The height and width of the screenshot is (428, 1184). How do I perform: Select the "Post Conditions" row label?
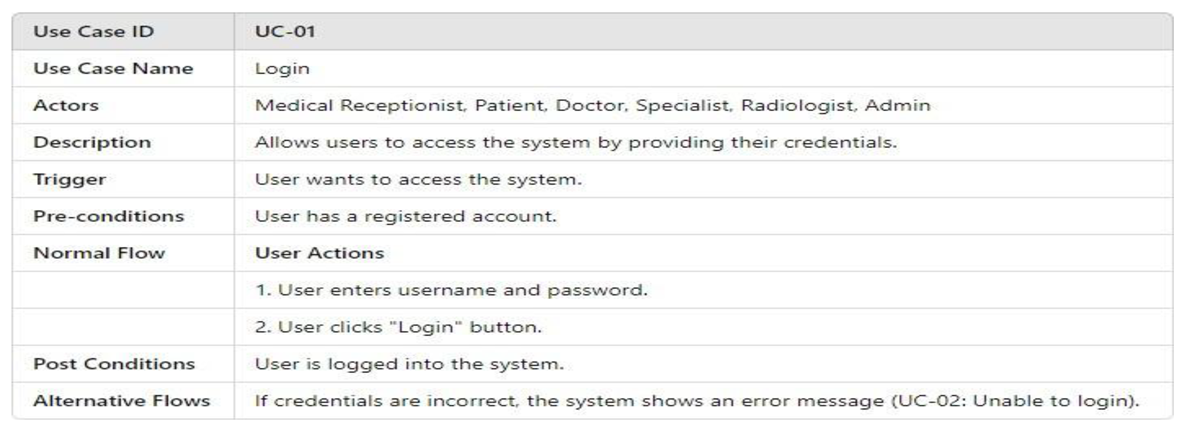coord(114,364)
